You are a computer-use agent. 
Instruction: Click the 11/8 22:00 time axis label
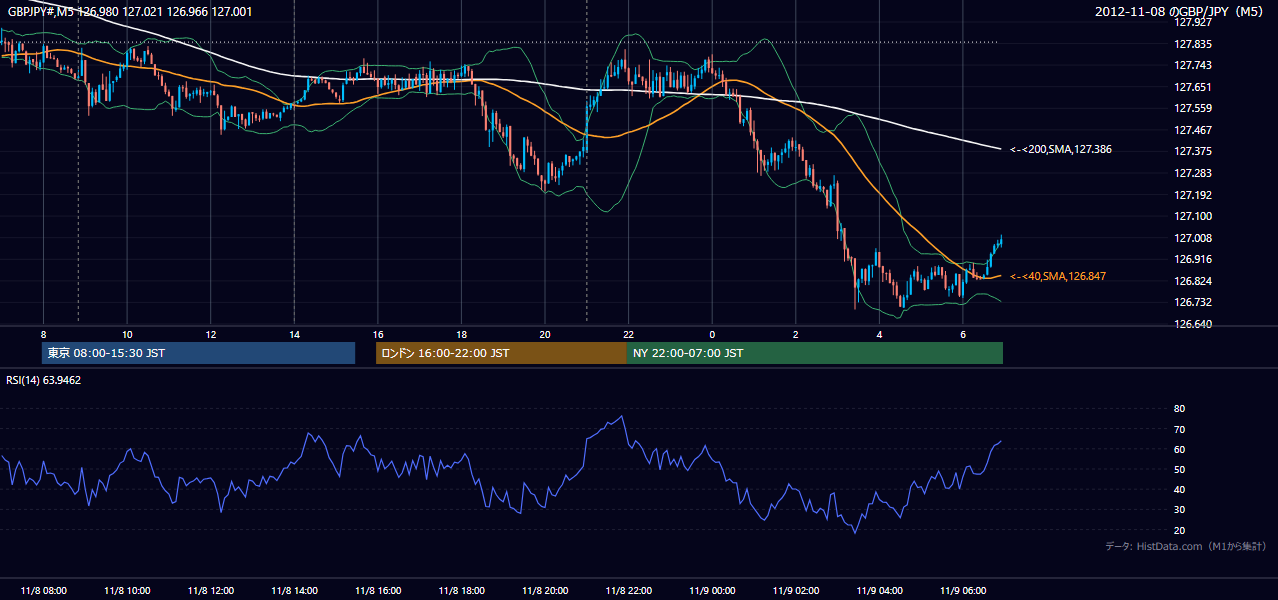[x=628, y=590]
